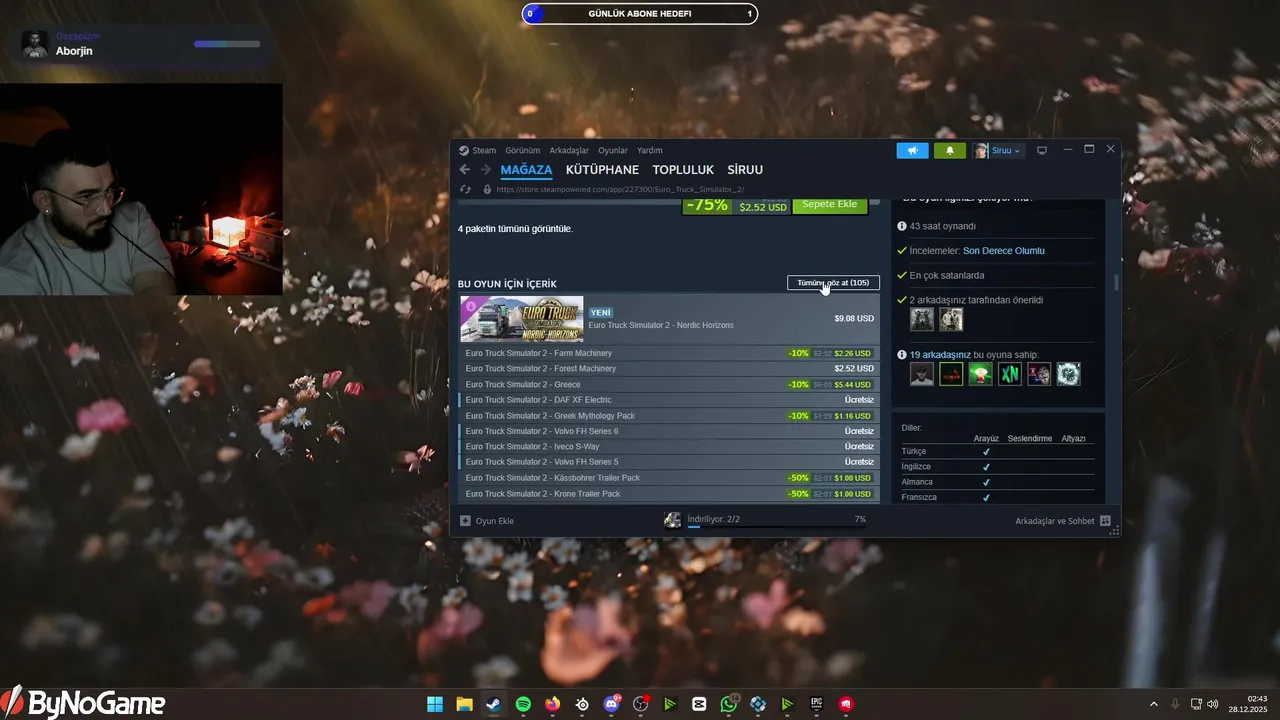Open the Iveco S-Way DLC row
The height and width of the screenshot is (720, 1280).
click(669, 447)
